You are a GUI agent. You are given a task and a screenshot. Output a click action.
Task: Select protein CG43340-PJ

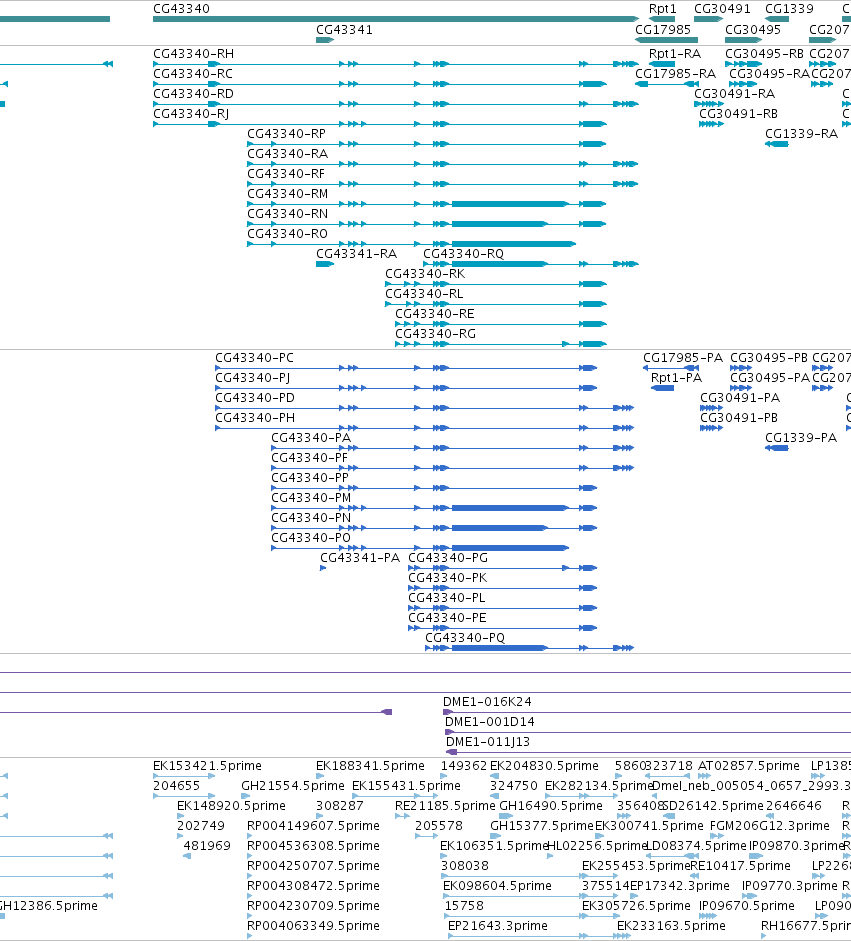(253, 378)
